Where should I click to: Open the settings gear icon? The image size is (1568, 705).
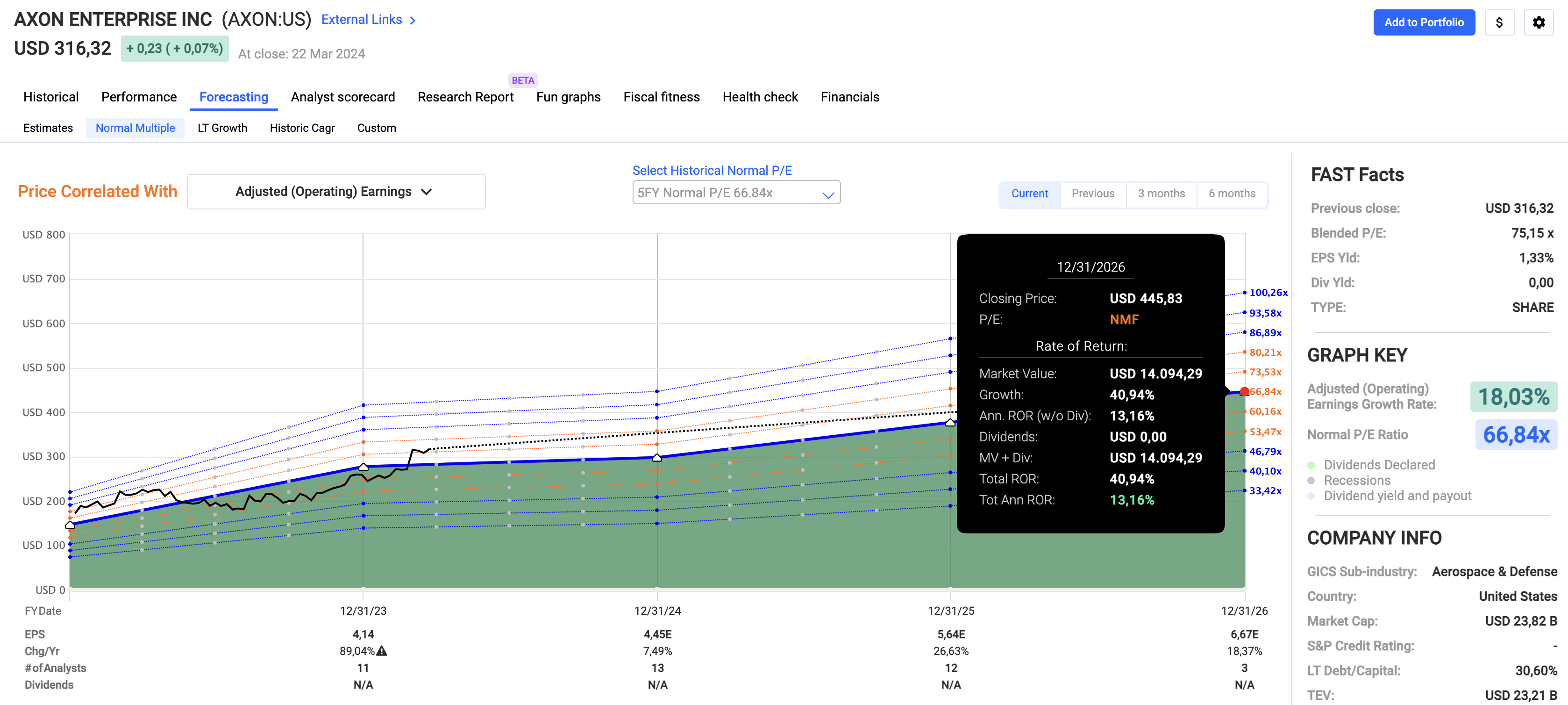pyautogui.click(x=1538, y=22)
